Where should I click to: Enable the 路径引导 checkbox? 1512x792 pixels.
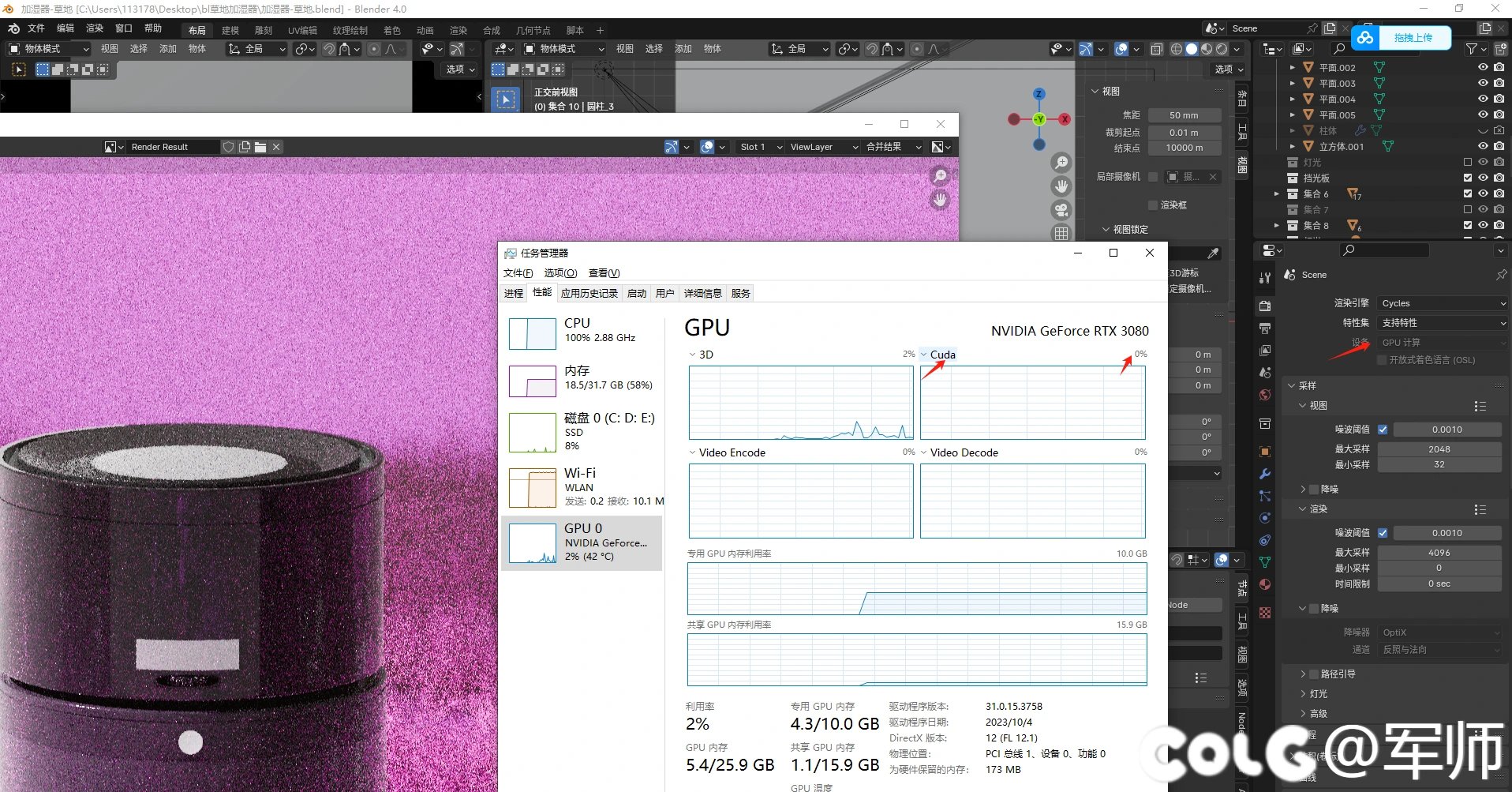coord(1314,674)
